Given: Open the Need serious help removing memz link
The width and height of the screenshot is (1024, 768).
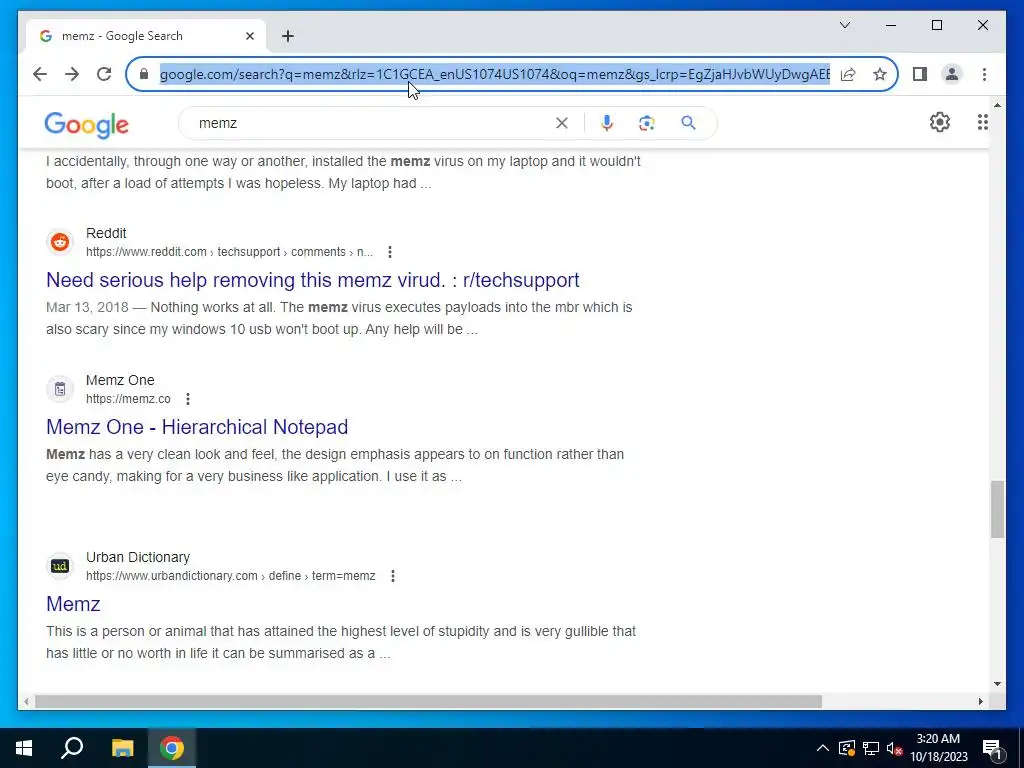Looking at the screenshot, I should click(313, 280).
